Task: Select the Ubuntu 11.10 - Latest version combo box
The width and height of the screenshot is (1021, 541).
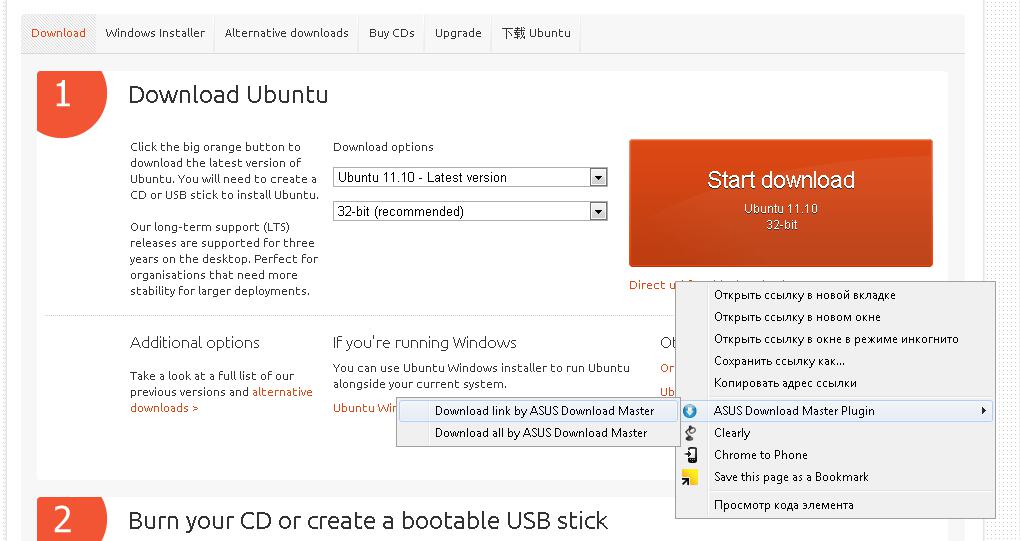Action: [470, 177]
